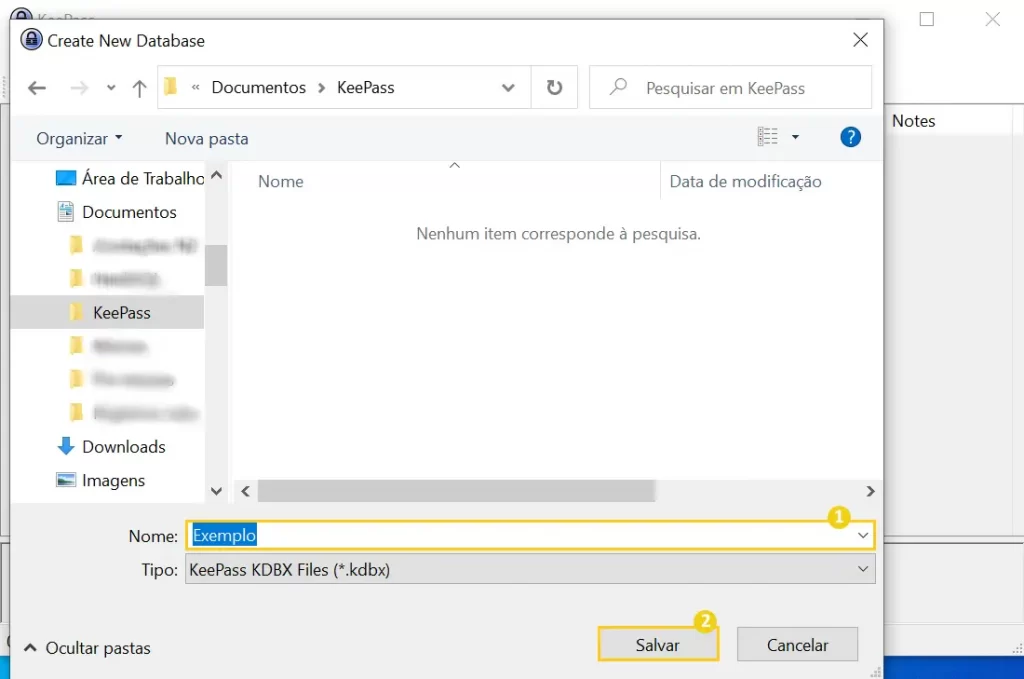Click the KeePass lock icon in dialog title
The width and height of the screenshot is (1024, 679).
31,39
